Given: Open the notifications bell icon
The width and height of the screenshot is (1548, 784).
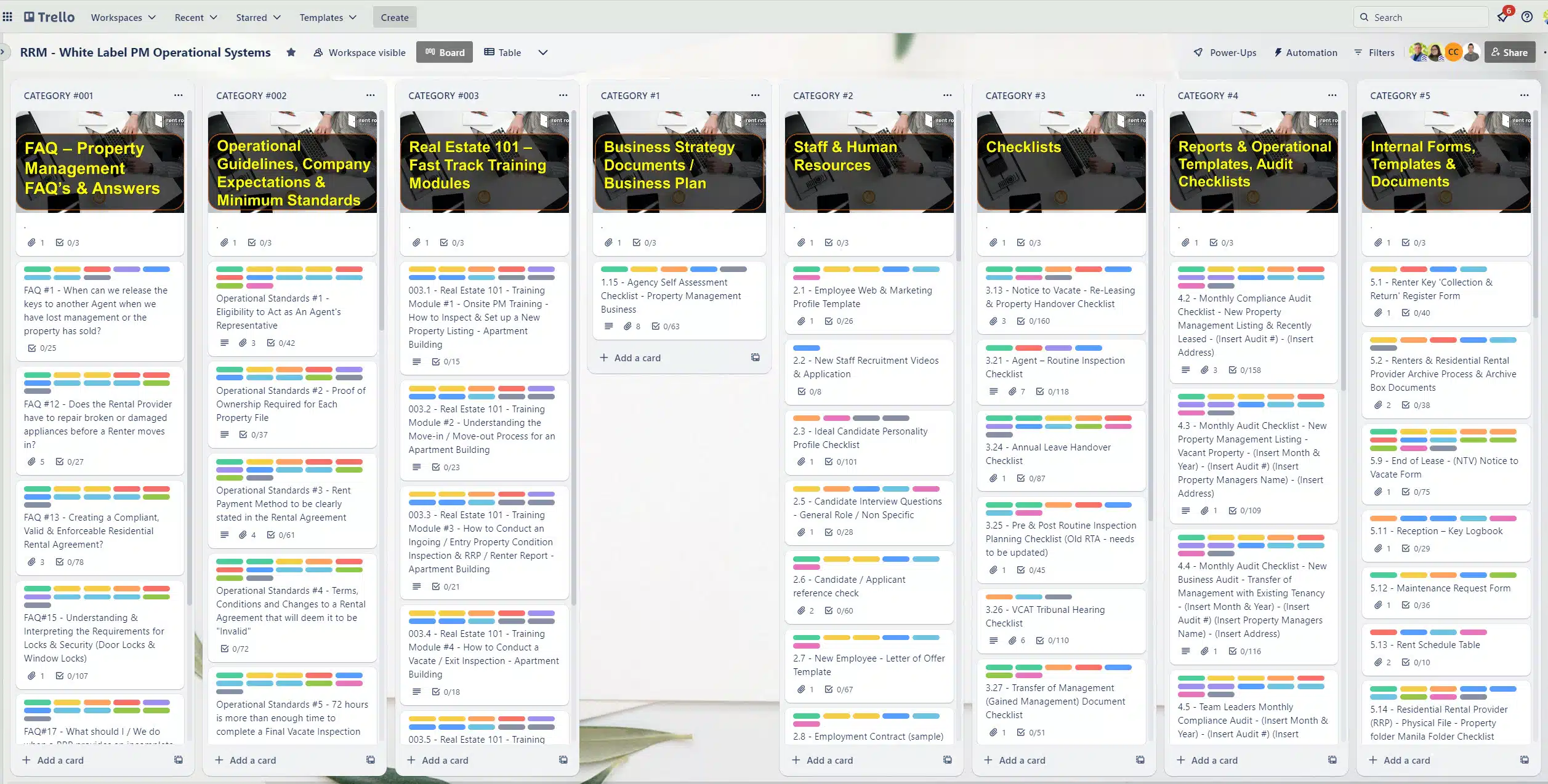Looking at the screenshot, I should [1503, 17].
